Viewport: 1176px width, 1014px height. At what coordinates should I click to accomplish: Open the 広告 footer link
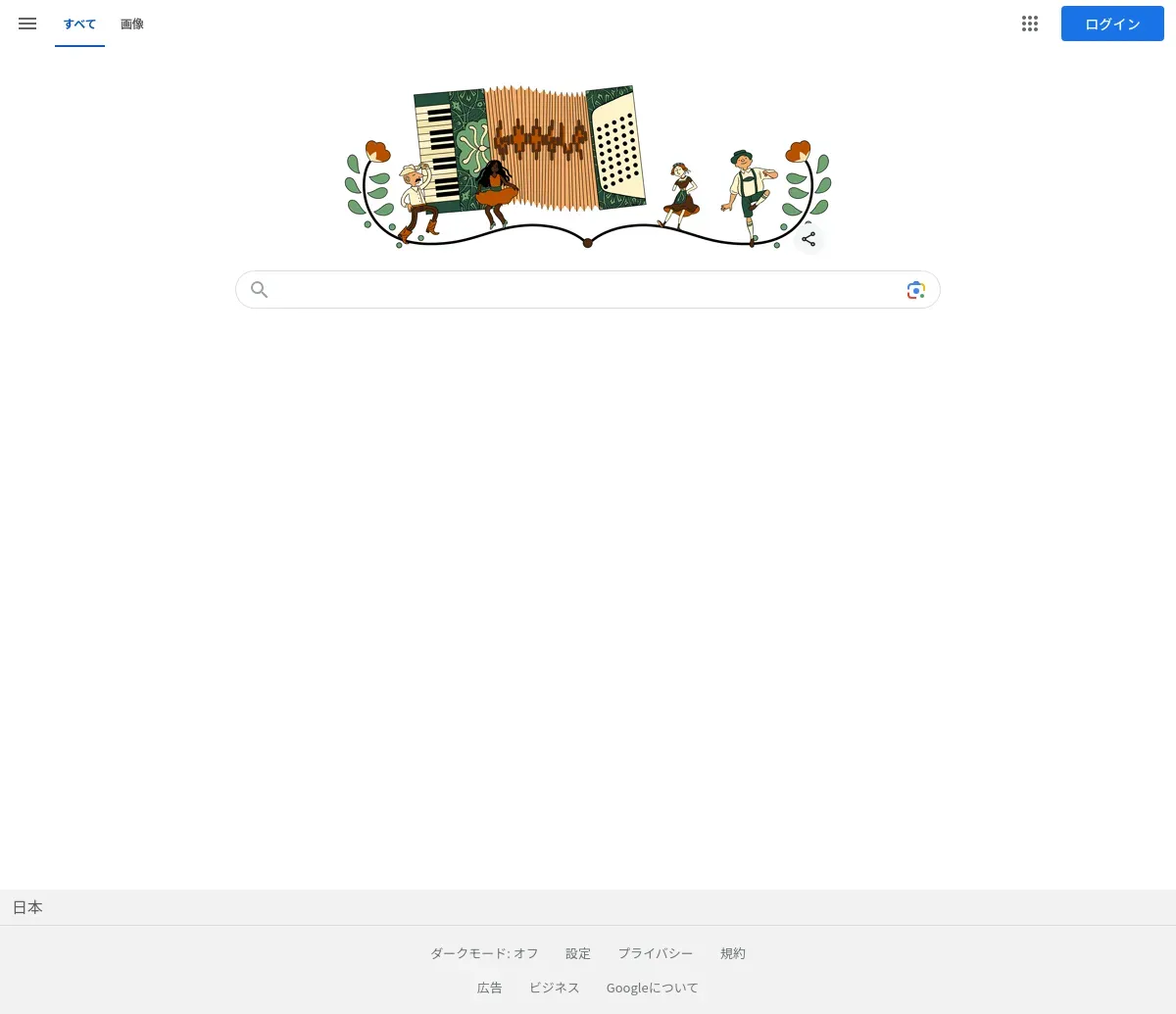[490, 988]
